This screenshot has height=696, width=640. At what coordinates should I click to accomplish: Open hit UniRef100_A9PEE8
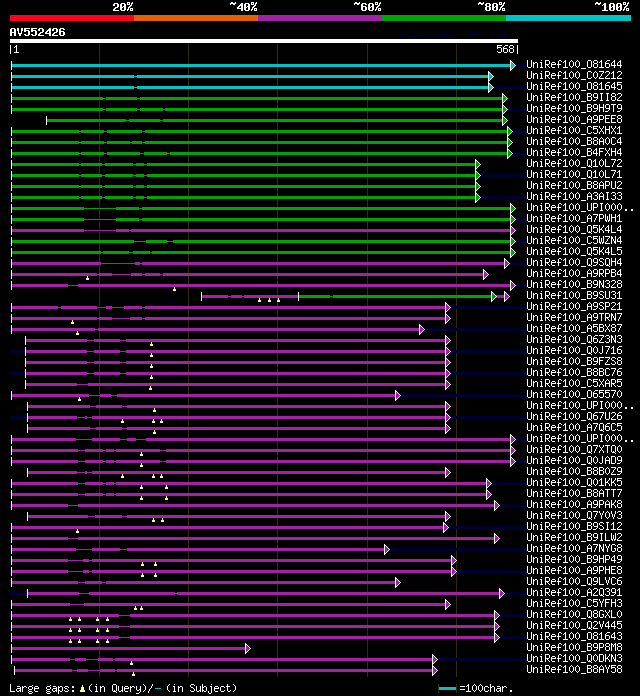pyautogui.click(x=574, y=119)
